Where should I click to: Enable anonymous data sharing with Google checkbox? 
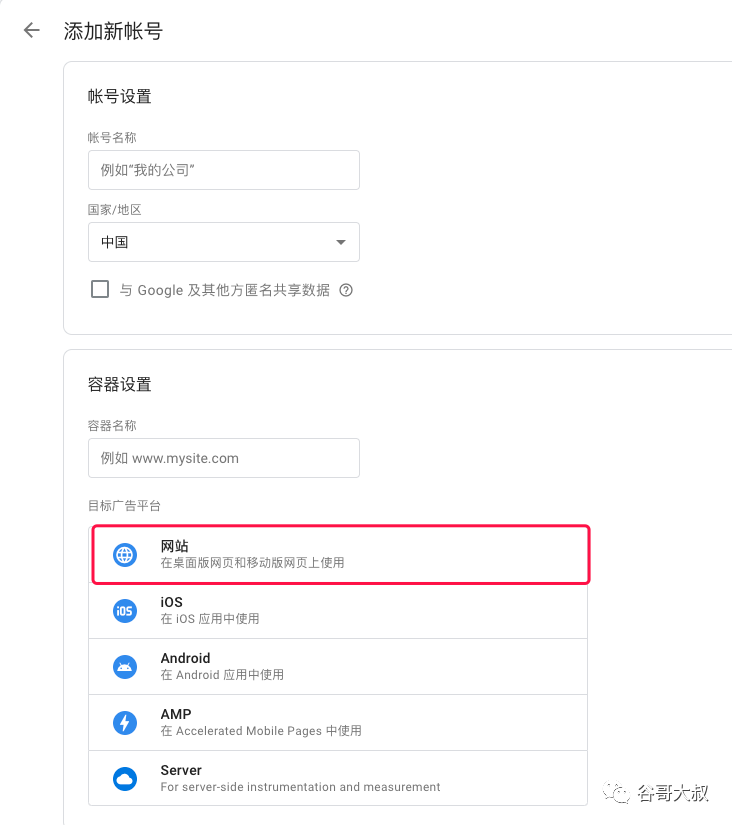click(100, 289)
